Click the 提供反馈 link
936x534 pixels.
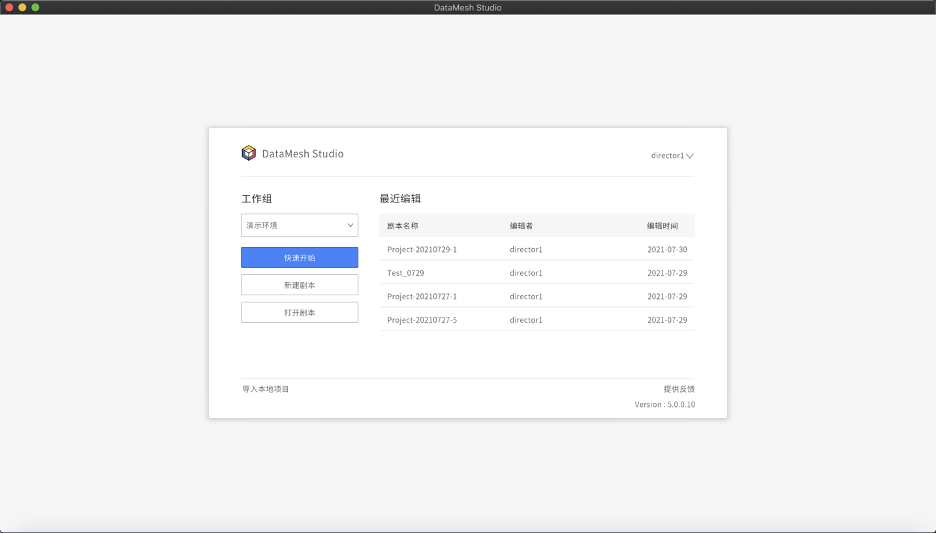pos(679,389)
